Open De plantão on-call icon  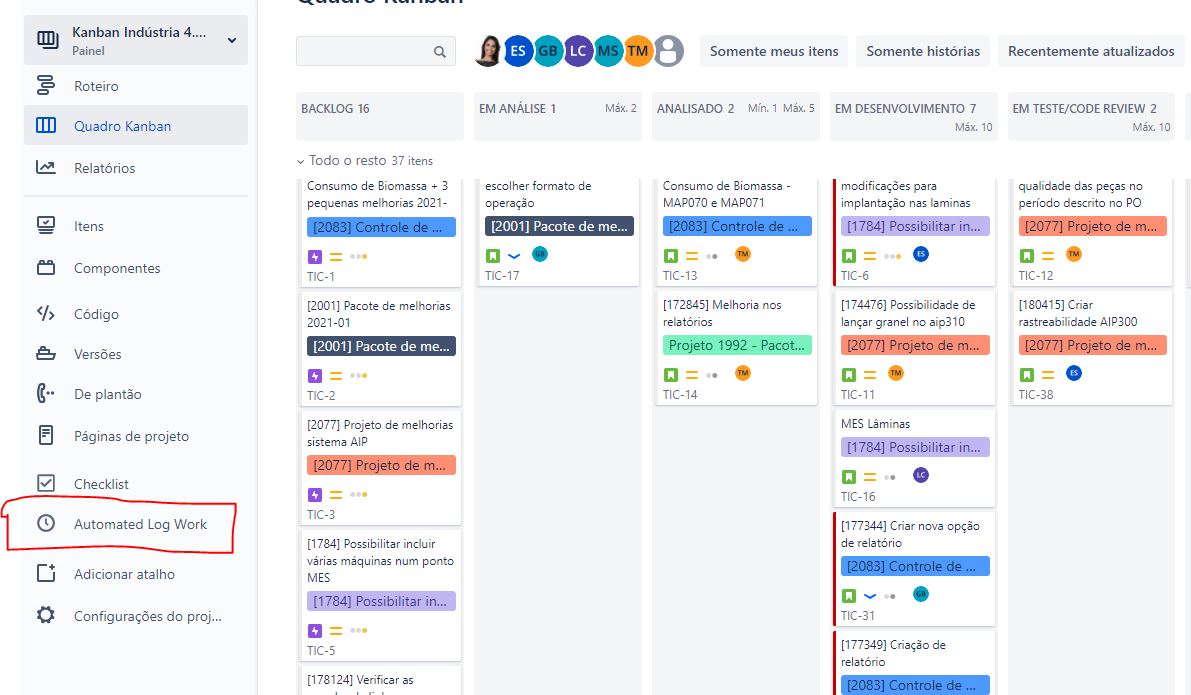[46, 394]
